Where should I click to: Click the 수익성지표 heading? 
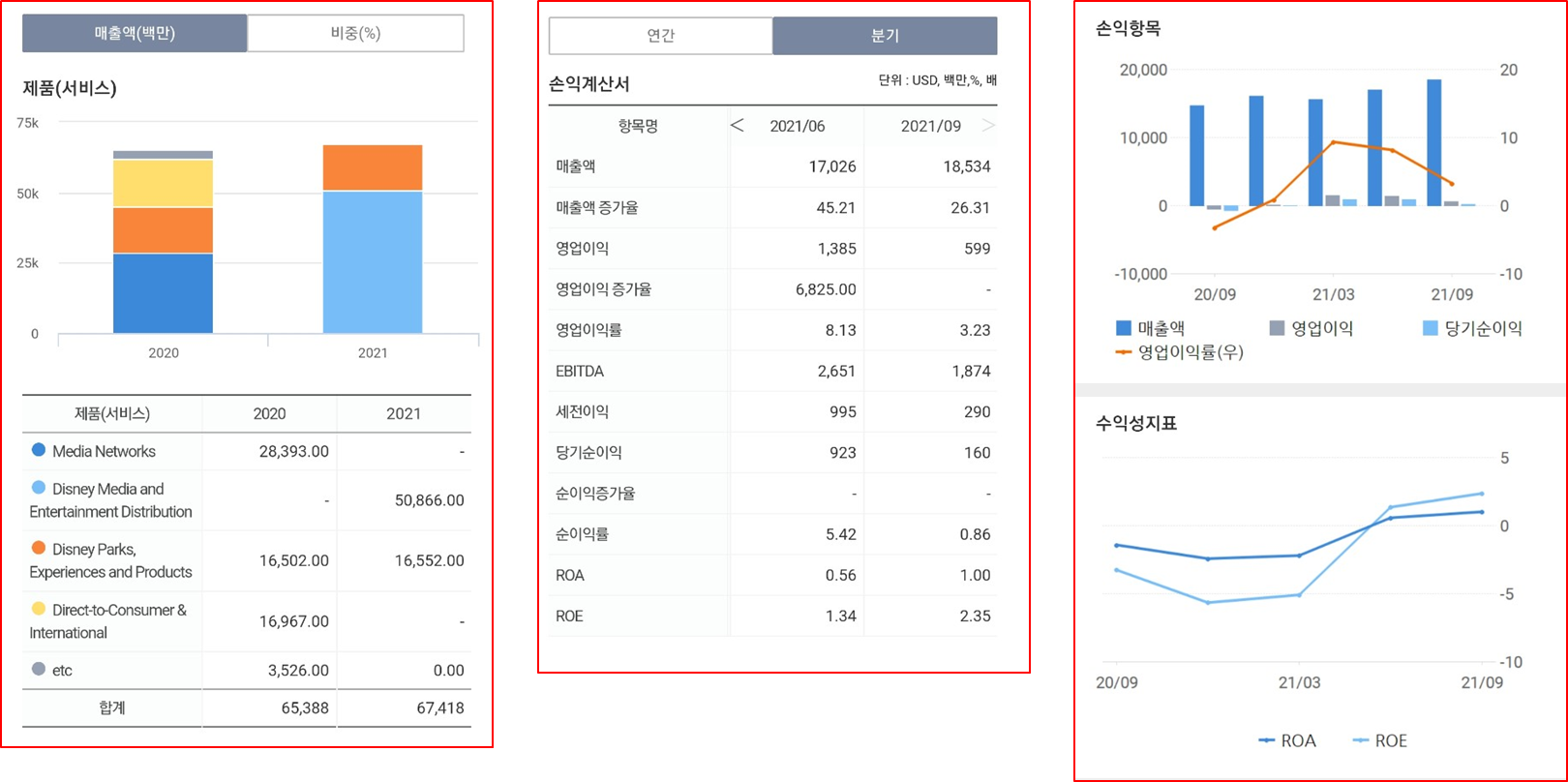click(x=1136, y=423)
